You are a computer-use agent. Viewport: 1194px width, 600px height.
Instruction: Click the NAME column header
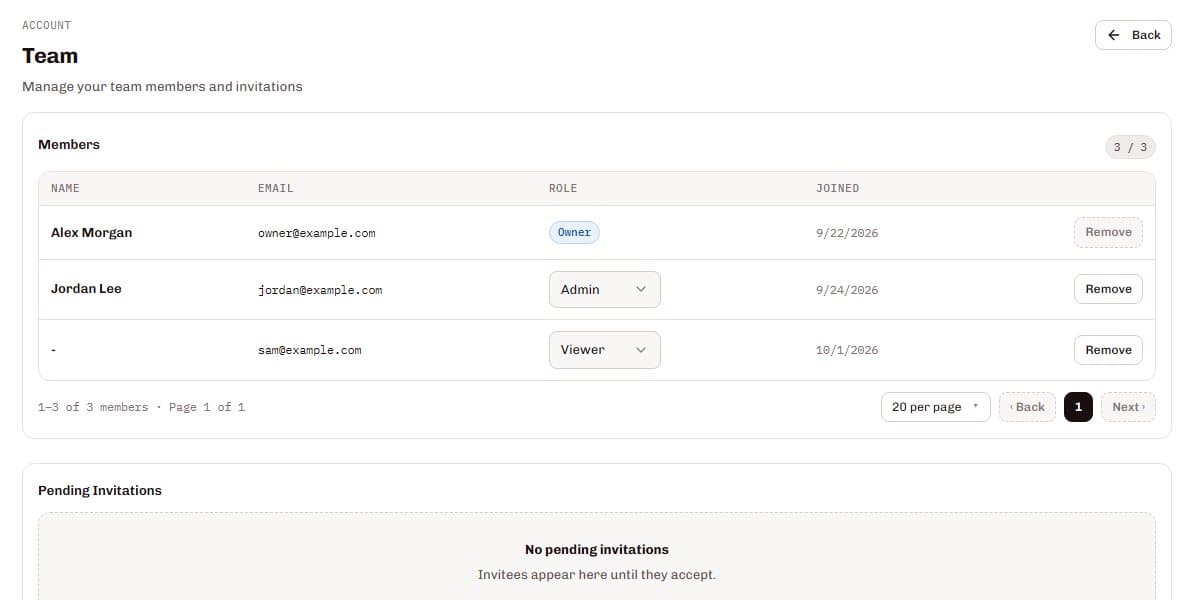point(65,188)
